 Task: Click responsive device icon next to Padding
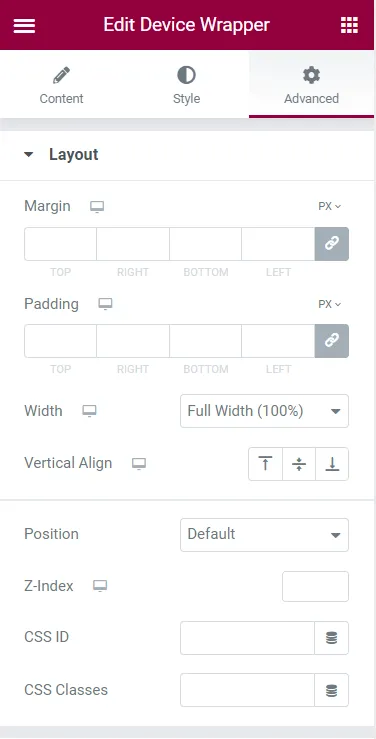(x=105, y=304)
